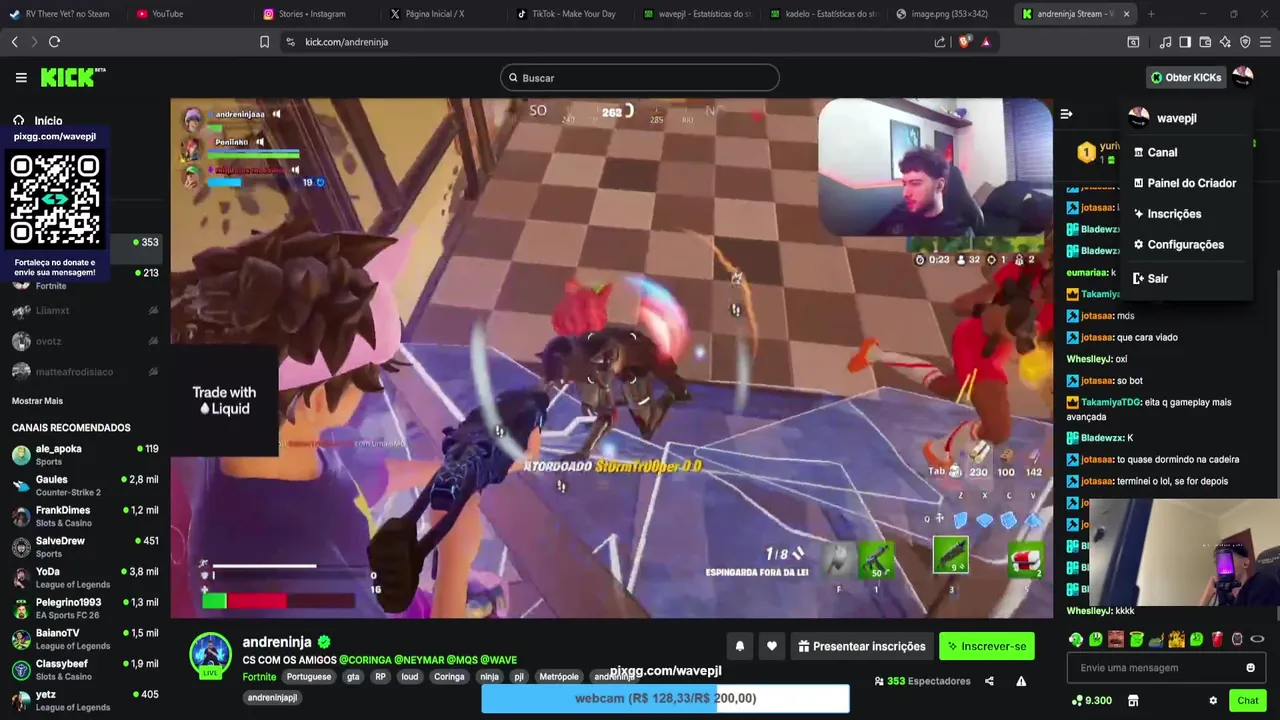Click the webcam donation goal bar
The image size is (1280, 720).
[665, 698]
